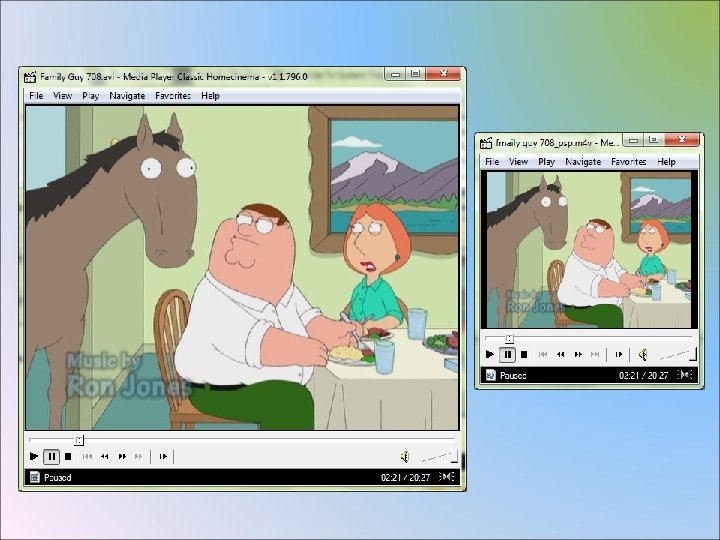
Task: Minimize the small psp.m4v player window
Action: (x=634, y=140)
